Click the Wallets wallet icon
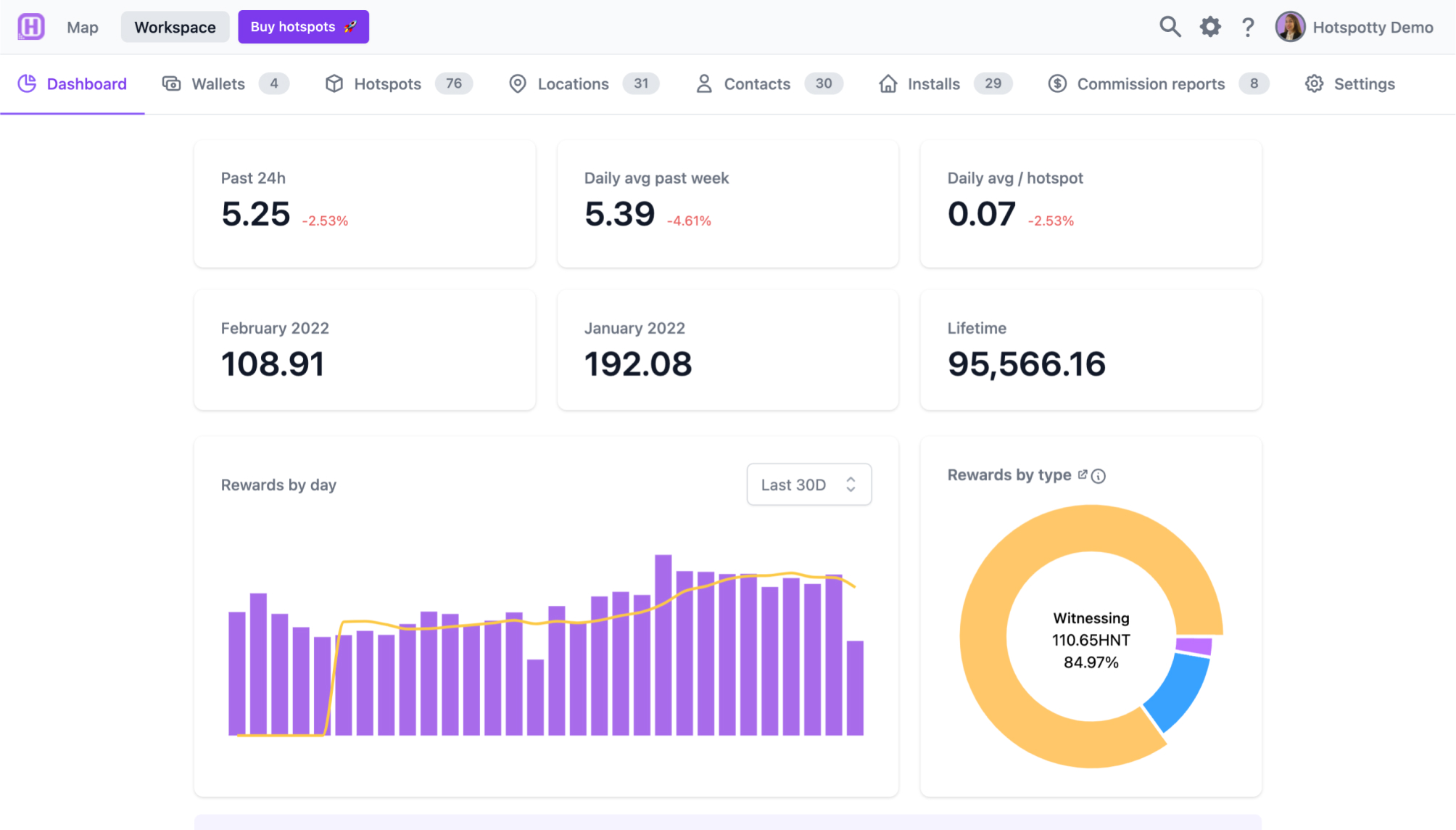The height and width of the screenshot is (830, 1456). coord(172,84)
